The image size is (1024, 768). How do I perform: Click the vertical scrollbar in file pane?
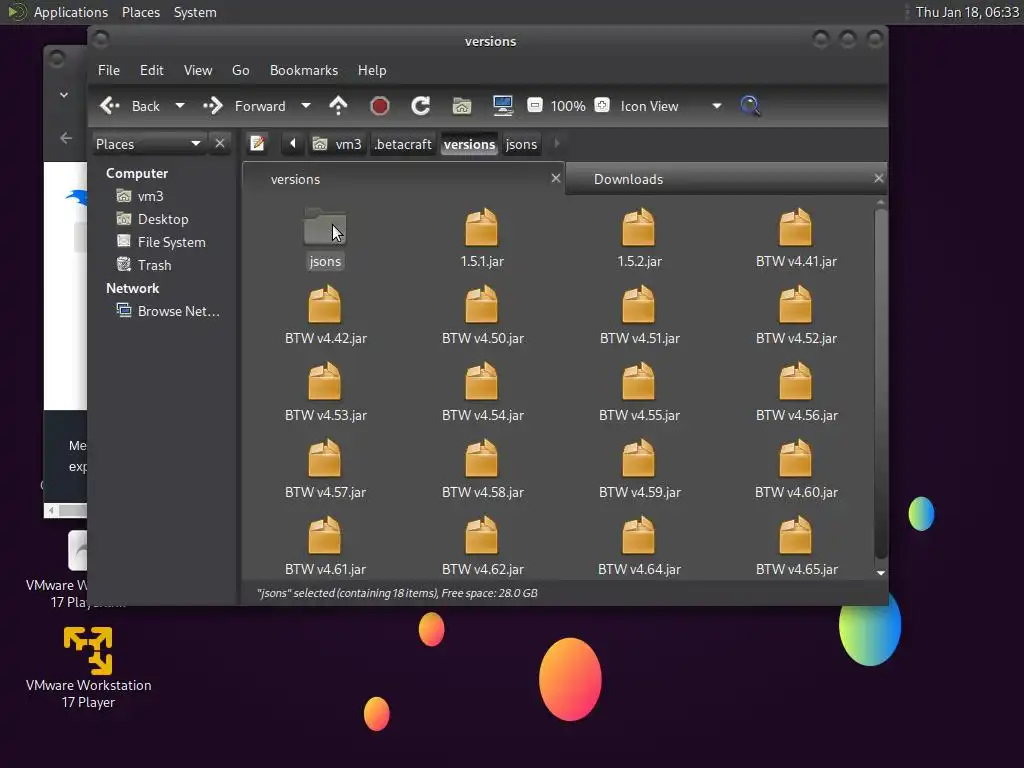tap(880, 380)
